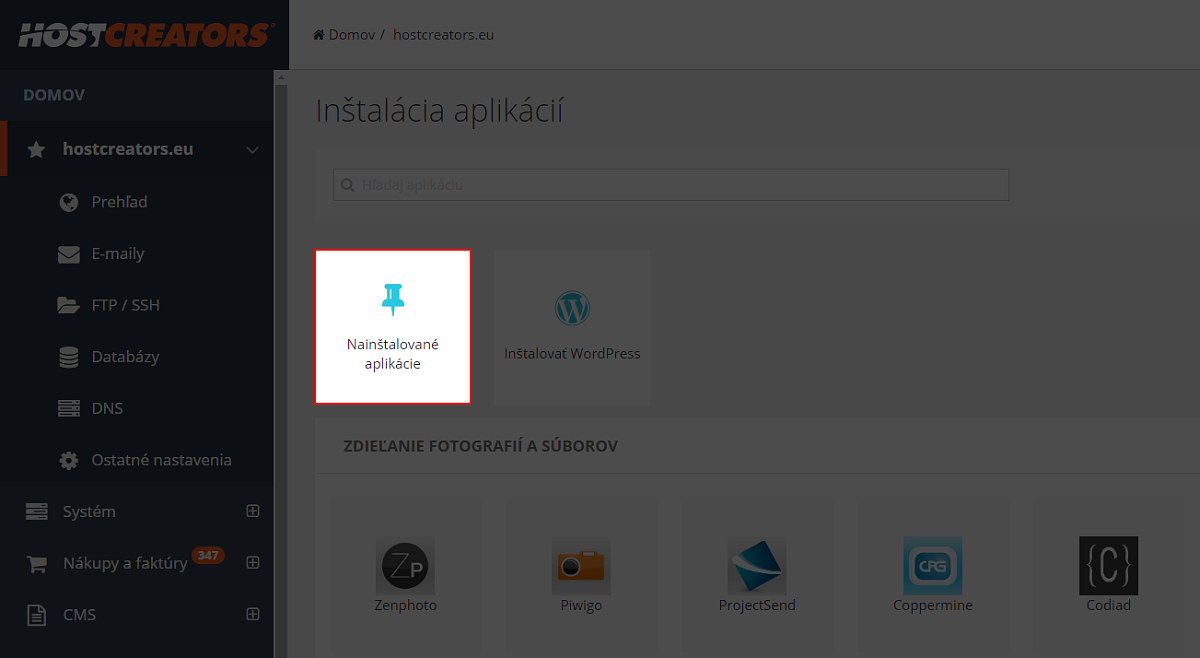Click the ProjectSend label

coord(757,605)
